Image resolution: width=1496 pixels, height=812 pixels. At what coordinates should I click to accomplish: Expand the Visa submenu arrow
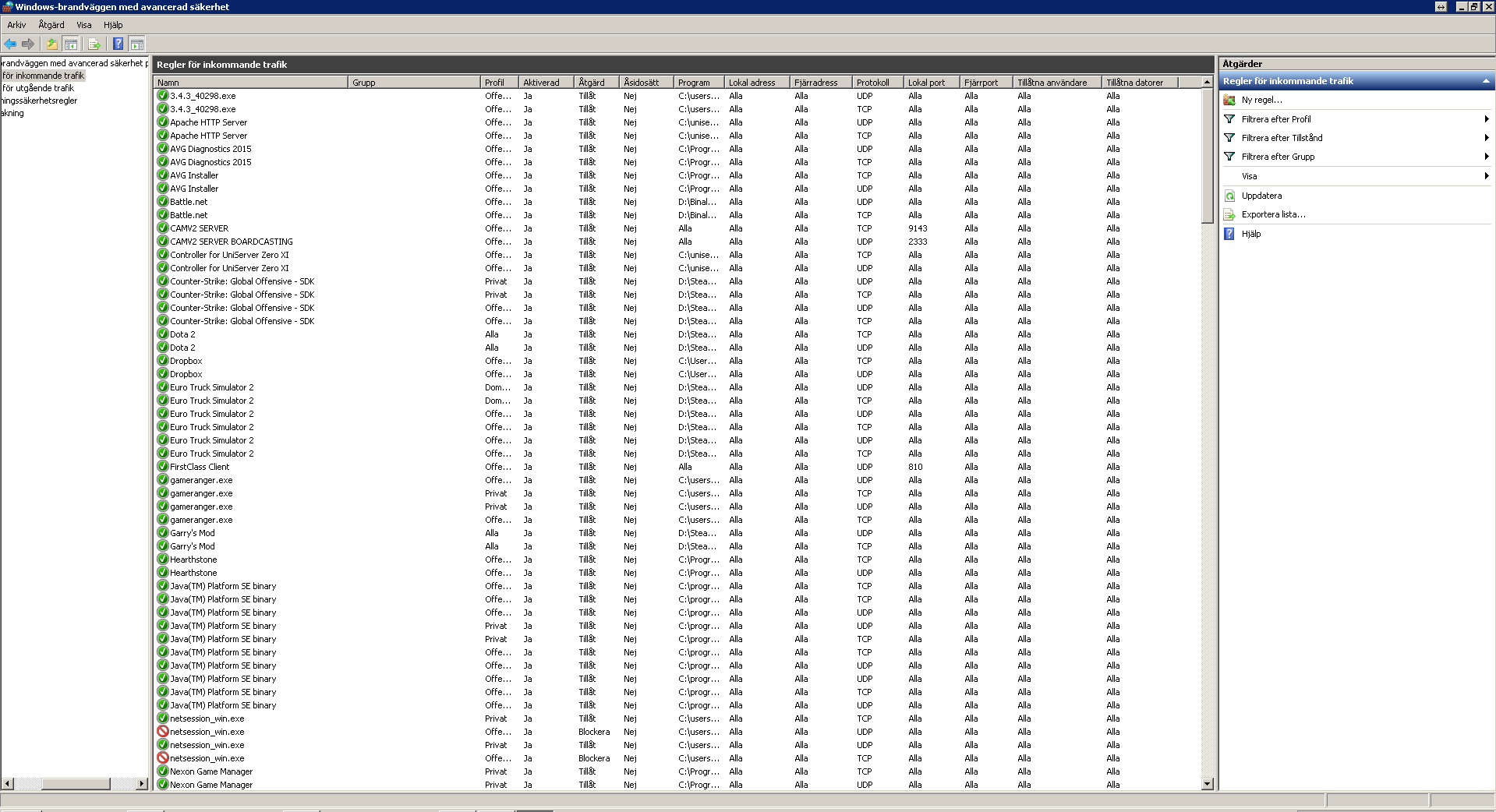coord(1487,176)
